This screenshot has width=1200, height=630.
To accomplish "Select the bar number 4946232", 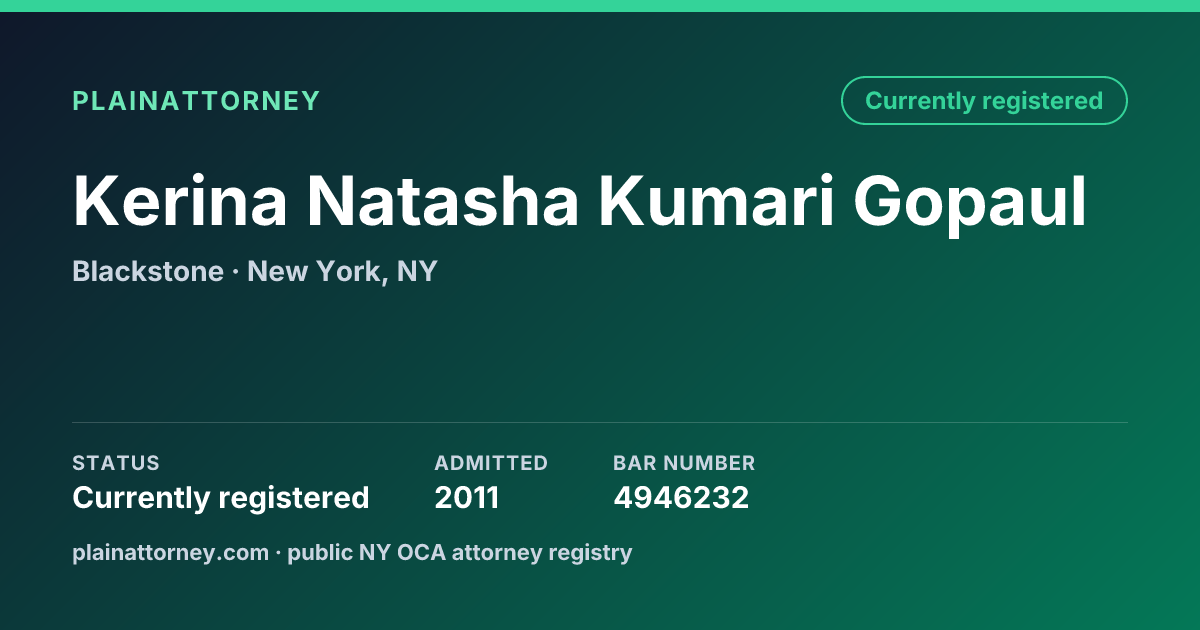I will (681, 497).
